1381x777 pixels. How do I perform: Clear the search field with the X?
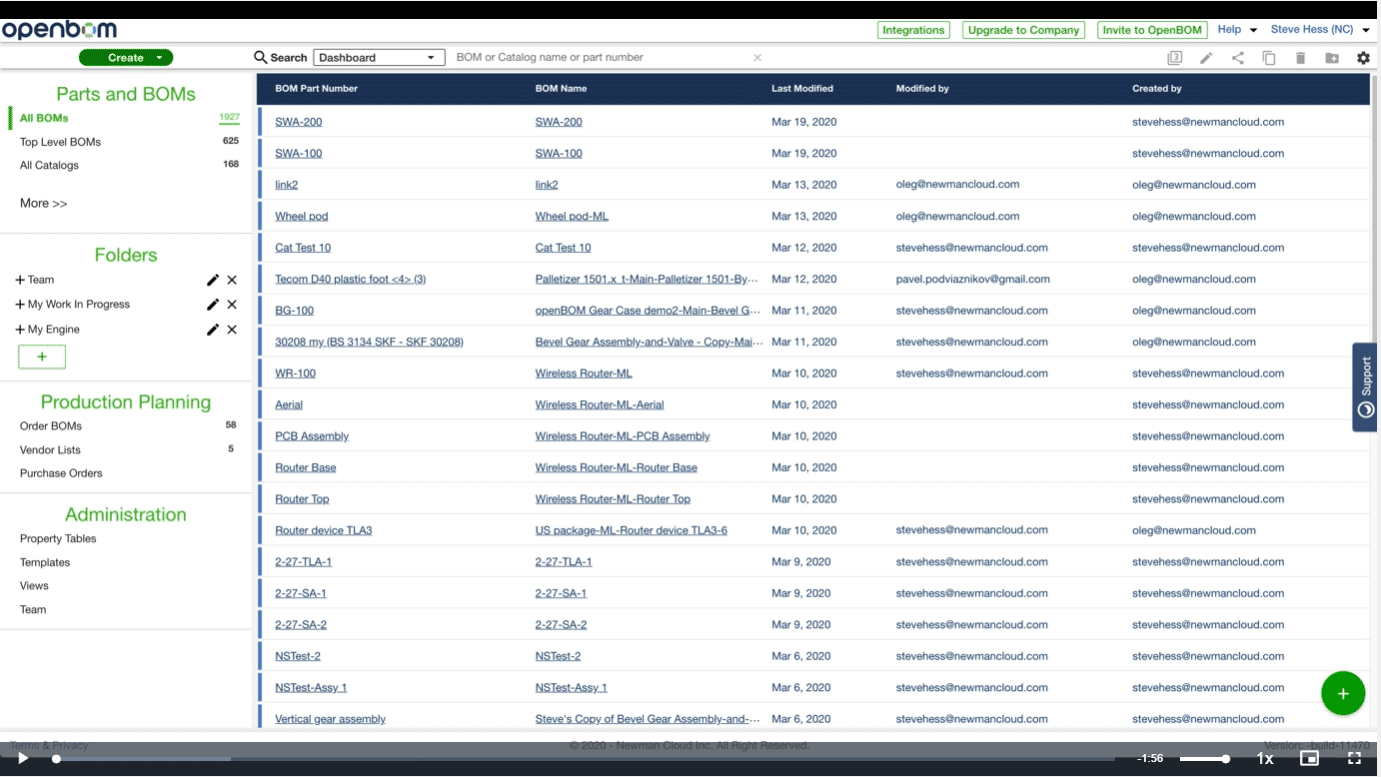pos(758,58)
